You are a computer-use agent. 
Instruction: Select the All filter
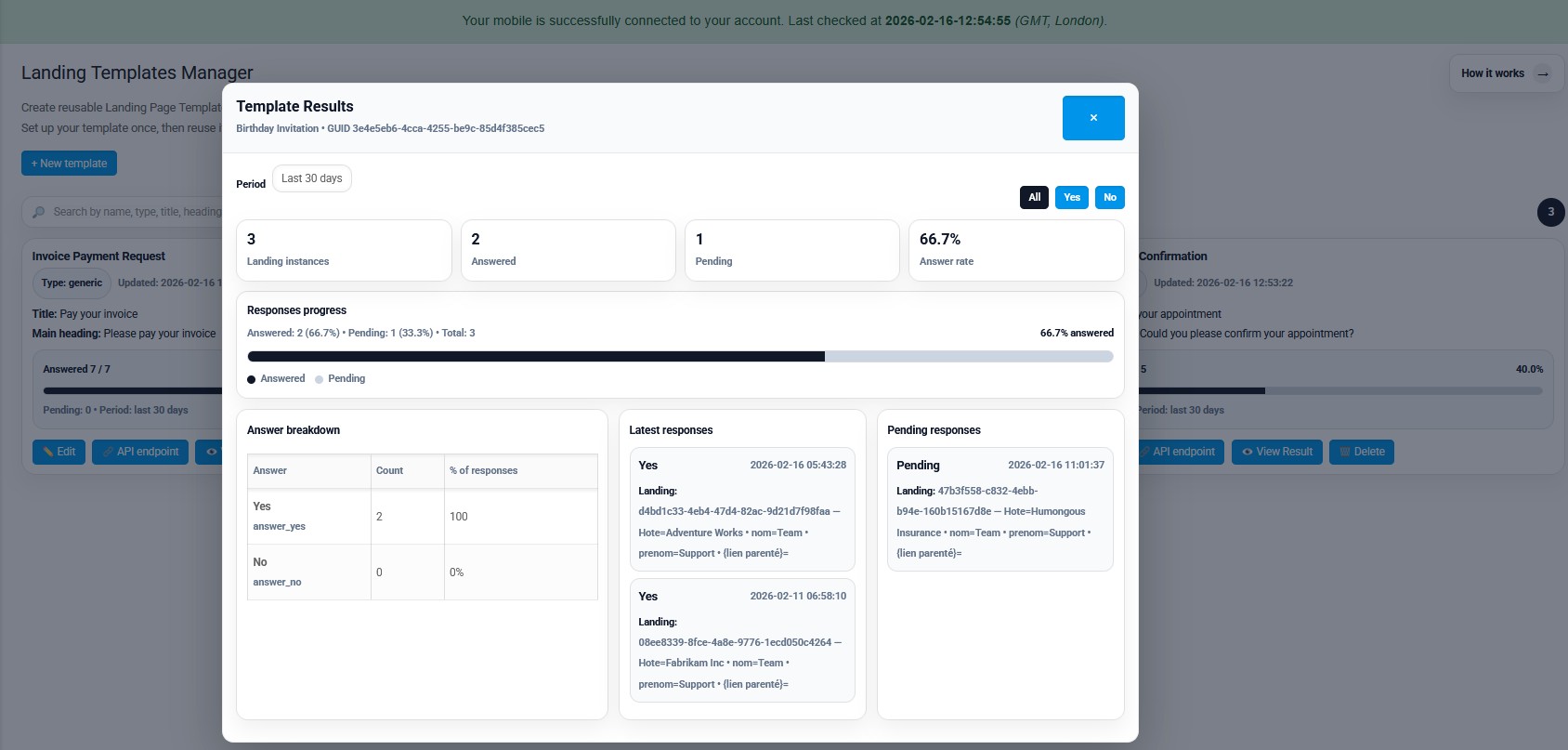click(x=1034, y=197)
